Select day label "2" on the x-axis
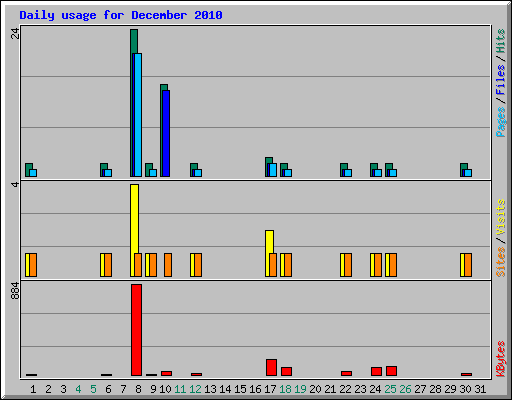The height and width of the screenshot is (400, 512). click(48, 389)
